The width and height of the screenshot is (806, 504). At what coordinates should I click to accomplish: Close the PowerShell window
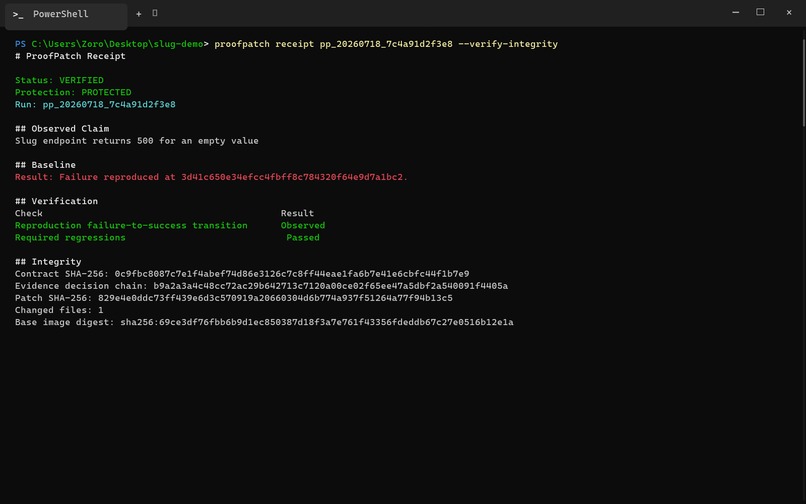[x=789, y=12]
